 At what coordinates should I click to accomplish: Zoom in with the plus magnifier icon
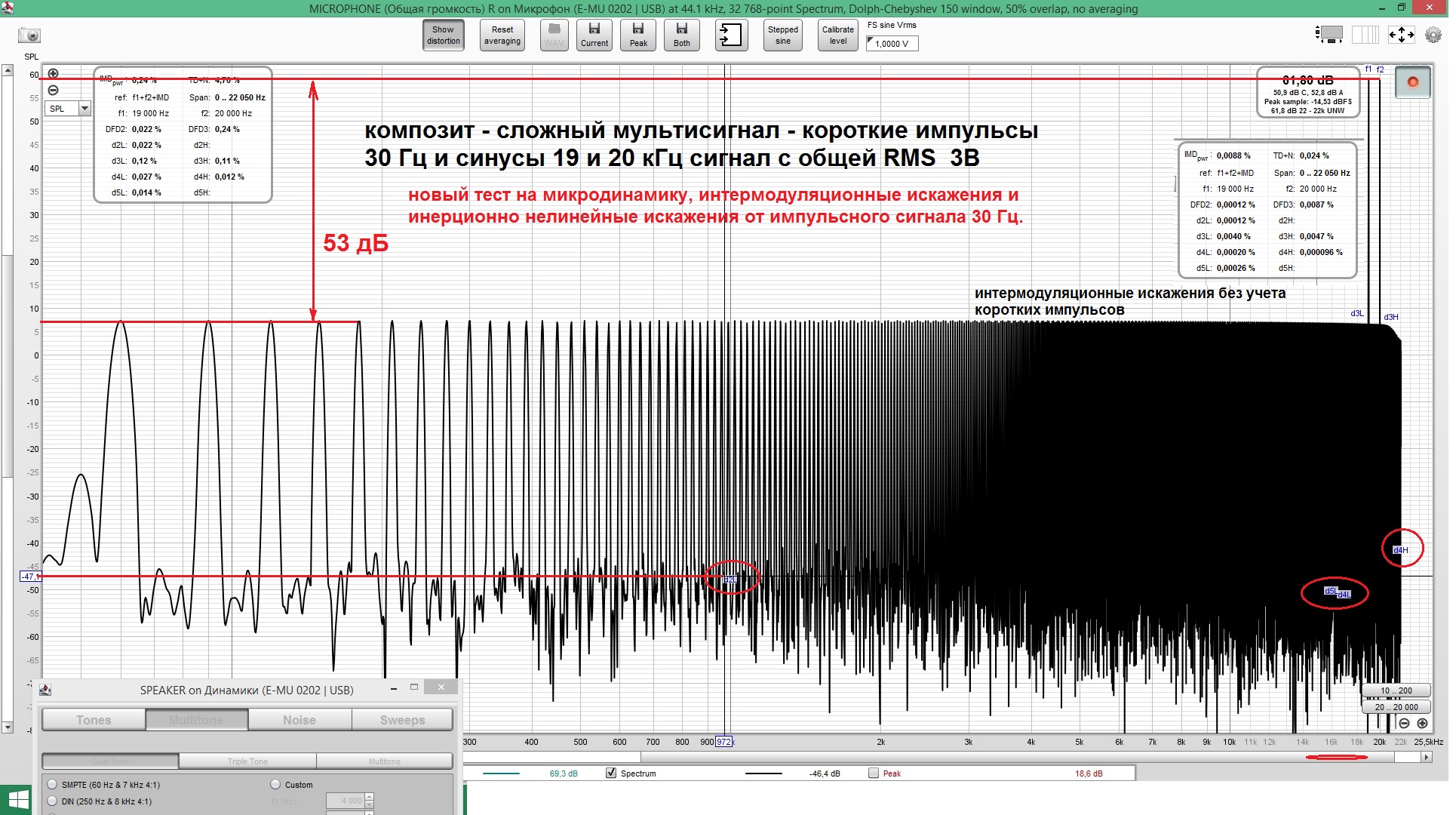[52, 75]
